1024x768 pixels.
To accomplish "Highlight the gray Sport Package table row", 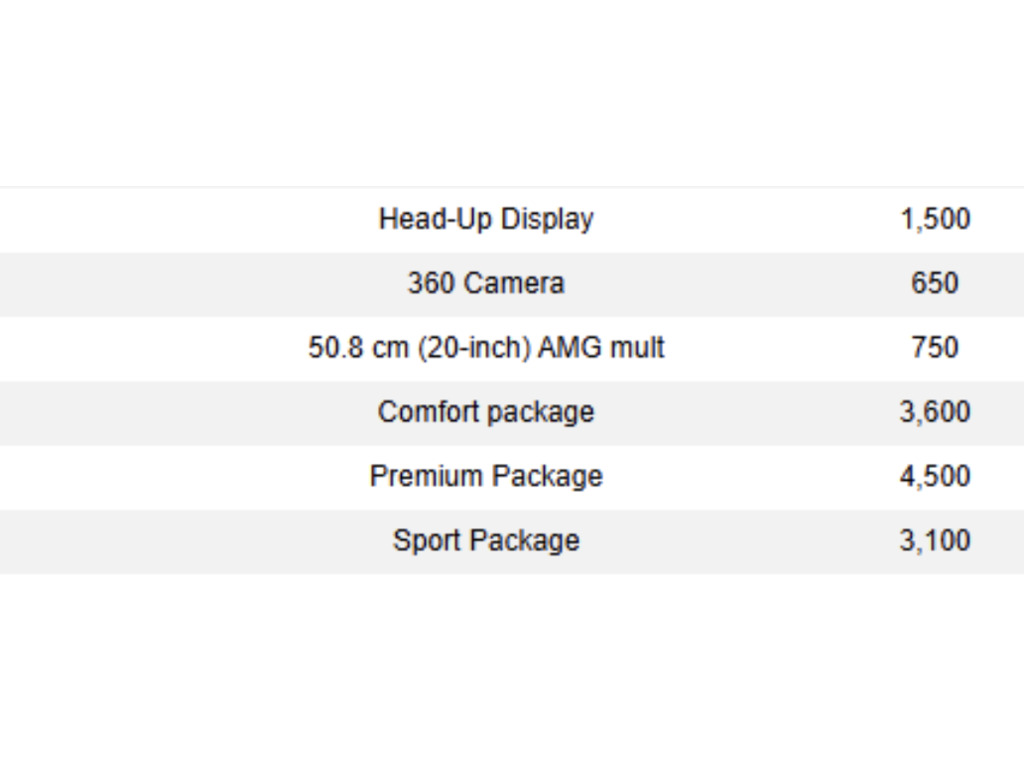I will (512, 541).
